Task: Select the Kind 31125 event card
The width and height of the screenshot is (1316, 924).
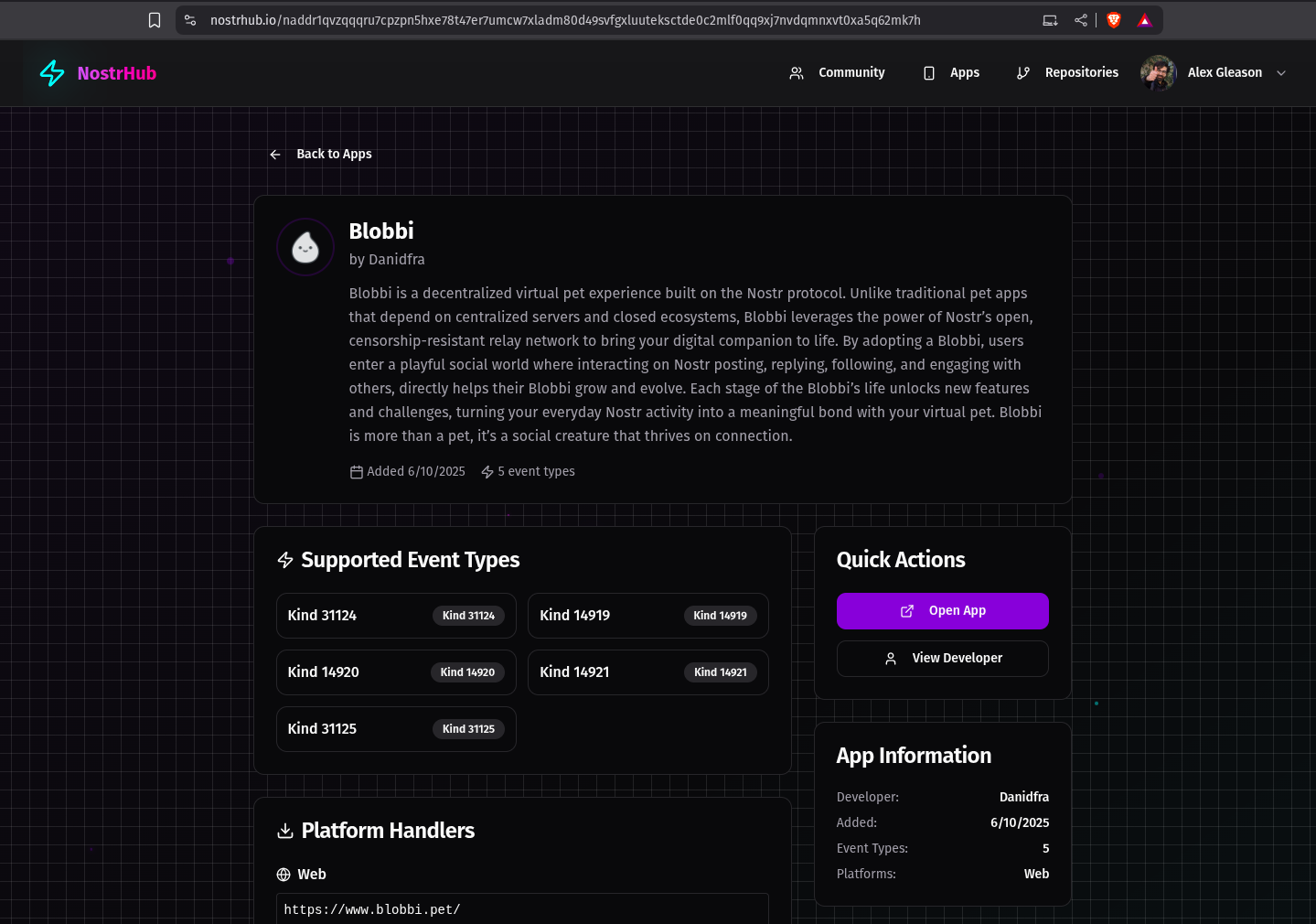Action: tap(396, 729)
